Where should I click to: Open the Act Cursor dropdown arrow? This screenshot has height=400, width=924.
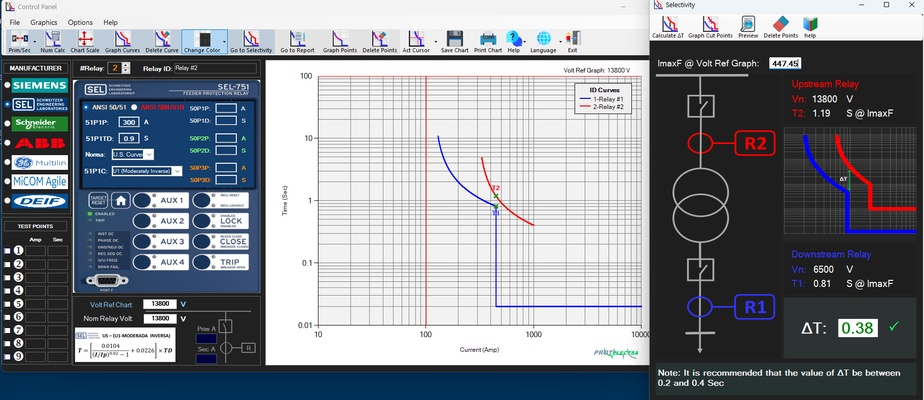coord(435,41)
